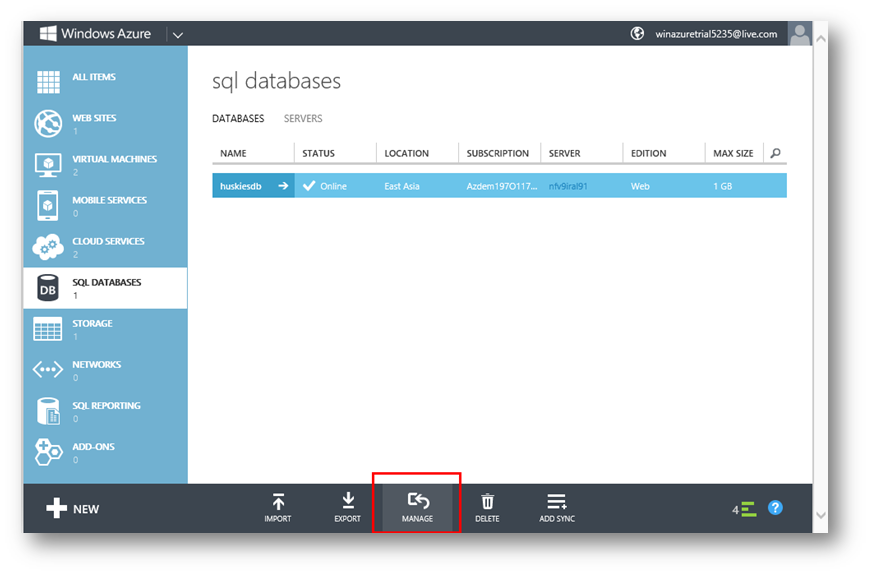This screenshot has width=870, height=575.
Task: Select the All Items grid icon
Action: [x=48, y=82]
